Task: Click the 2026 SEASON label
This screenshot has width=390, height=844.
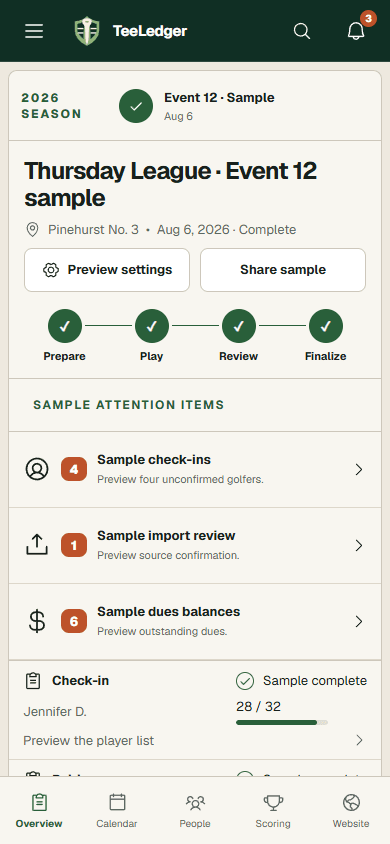Action: pyautogui.click(x=52, y=106)
